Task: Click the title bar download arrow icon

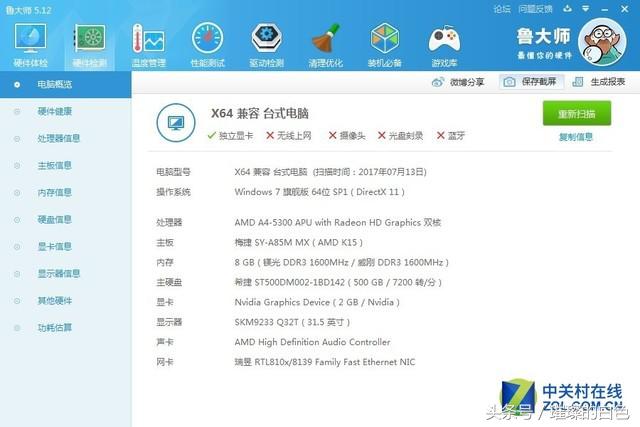Action: click(567, 9)
